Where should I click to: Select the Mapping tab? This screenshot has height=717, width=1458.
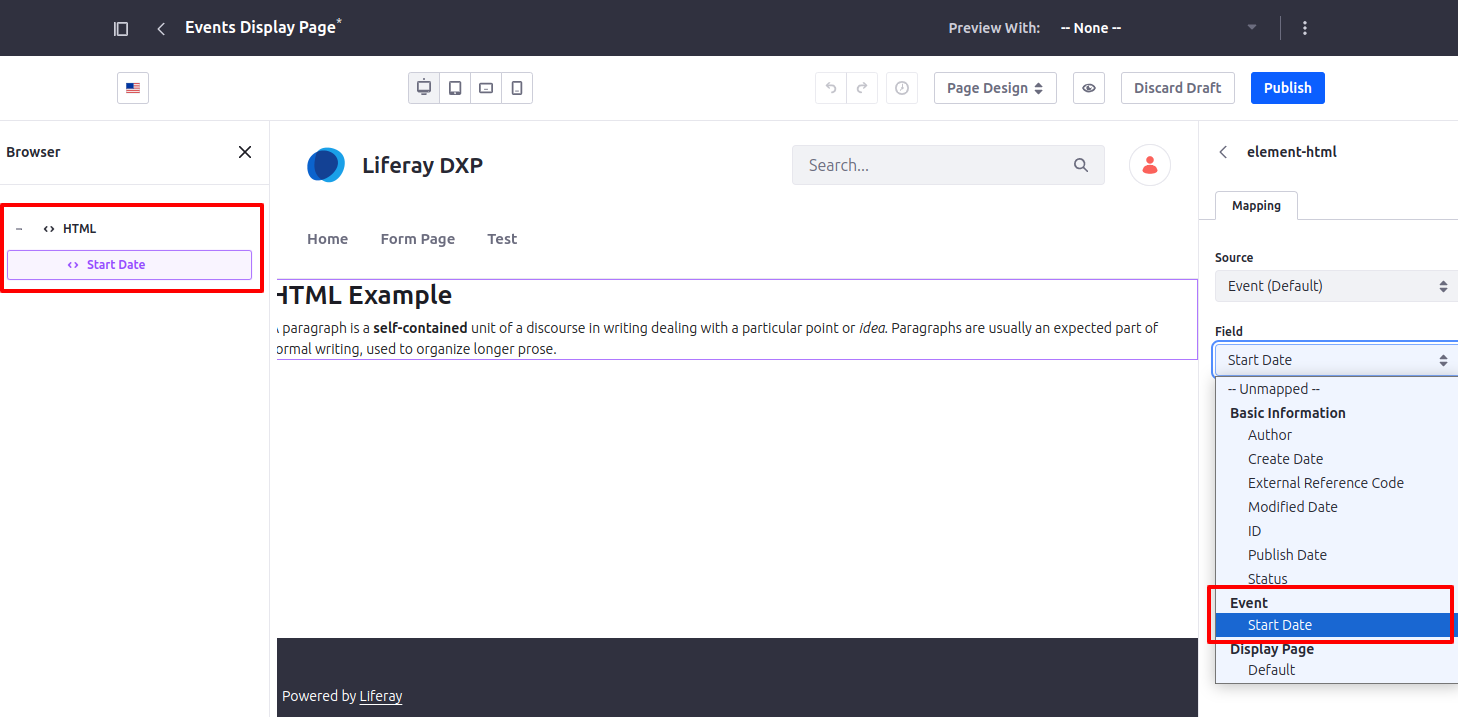(x=1256, y=205)
